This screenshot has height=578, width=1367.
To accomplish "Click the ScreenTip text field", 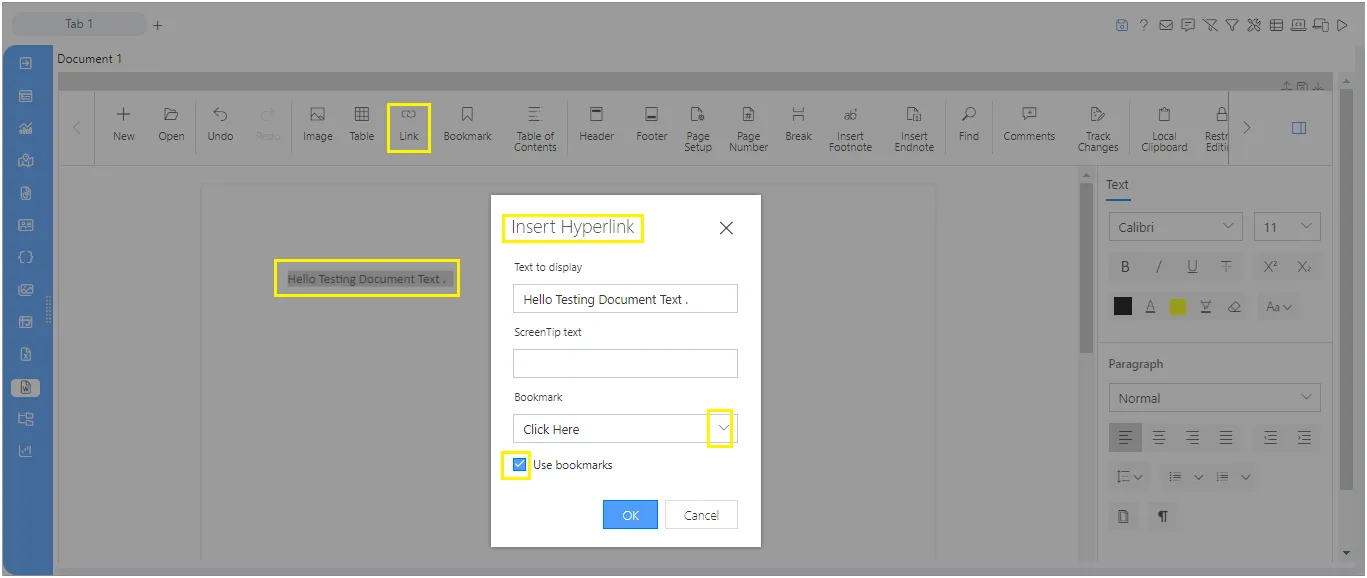I will (x=625, y=363).
